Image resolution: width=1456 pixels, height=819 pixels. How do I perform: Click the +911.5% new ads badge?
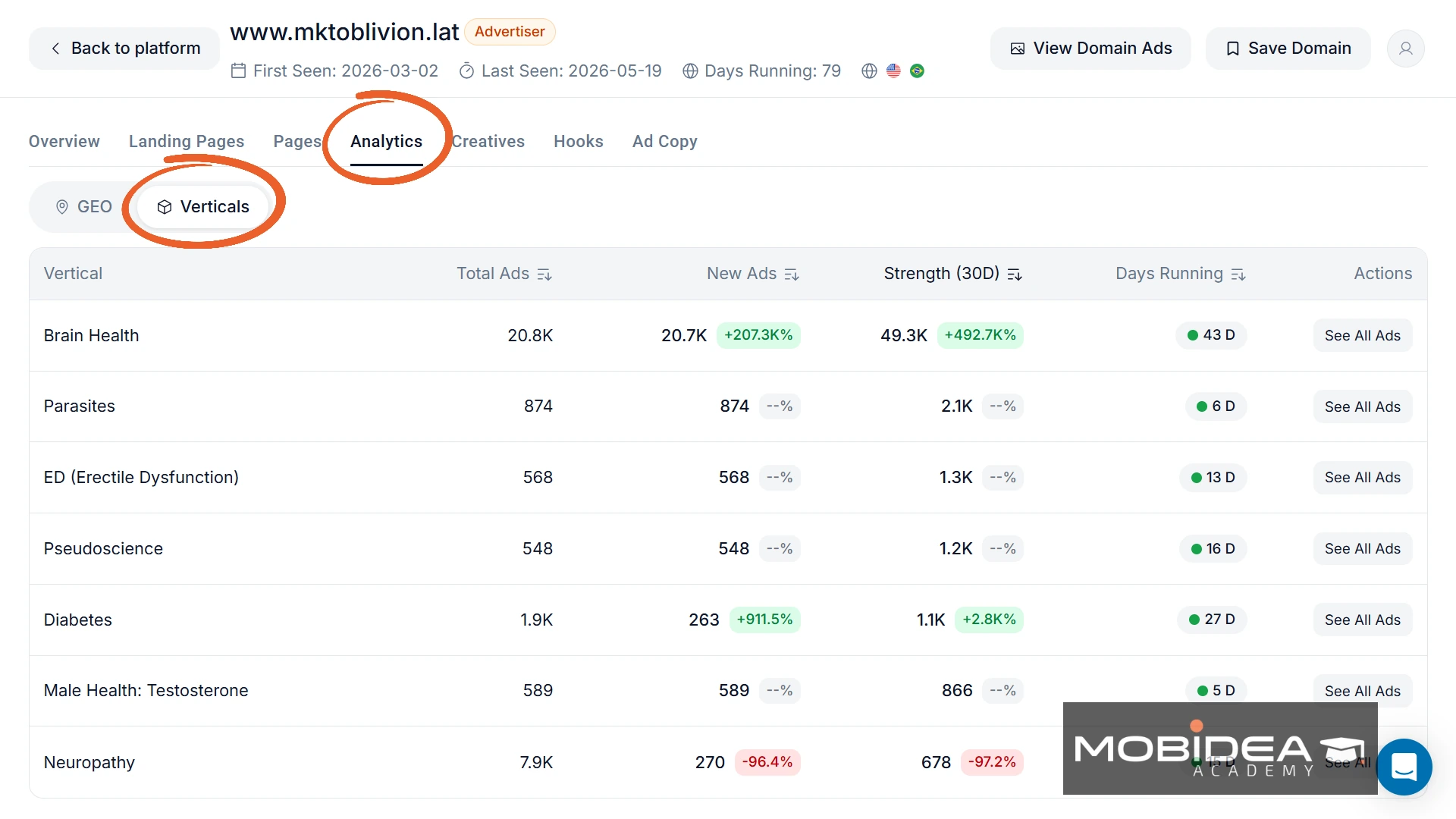tap(764, 619)
